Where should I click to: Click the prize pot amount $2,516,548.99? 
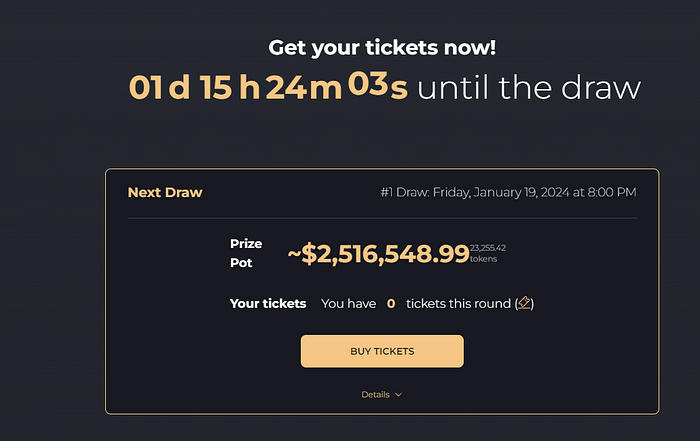(x=379, y=254)
